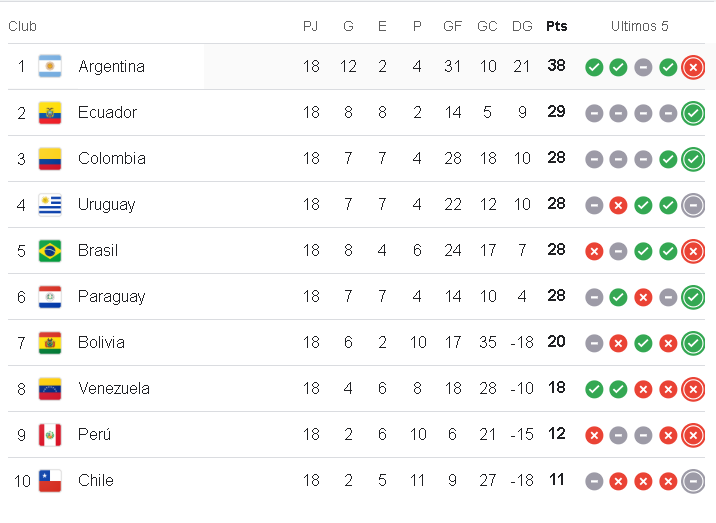The width and height of the screenshot is (716, 523).
Task: Click Chile's latest gray draw result icon
Action: point(692,481)
